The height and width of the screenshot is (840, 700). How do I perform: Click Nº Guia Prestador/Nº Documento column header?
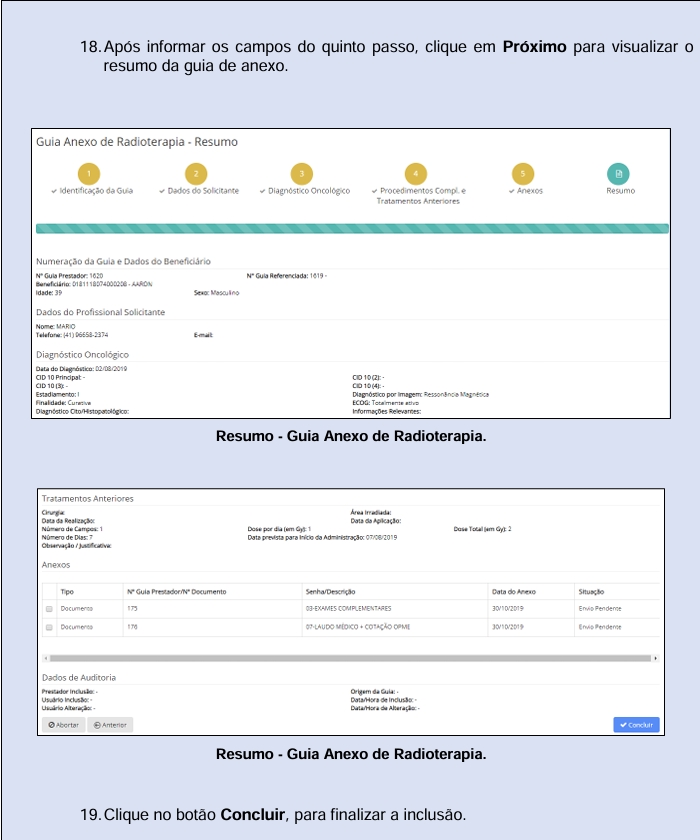point(177,592)
